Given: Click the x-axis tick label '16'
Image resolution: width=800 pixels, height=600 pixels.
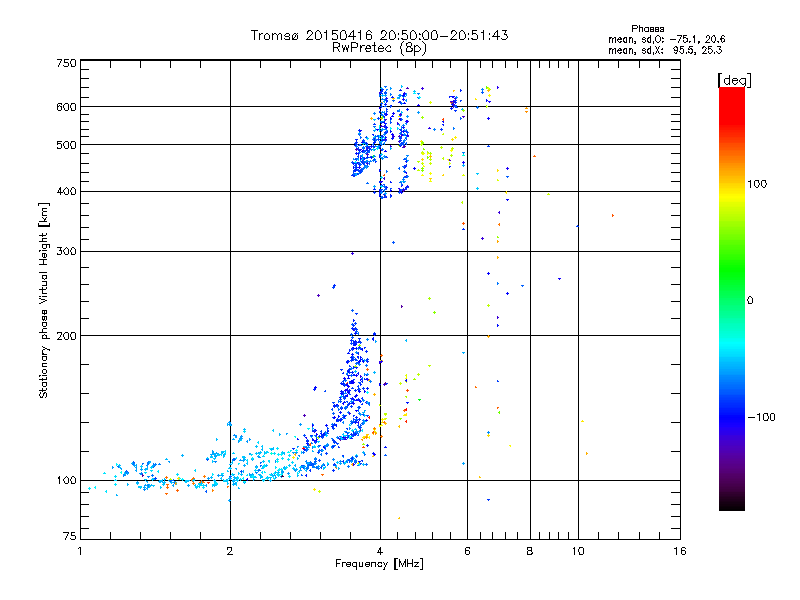Looking at the screenshot, I should tap(680, 551).
